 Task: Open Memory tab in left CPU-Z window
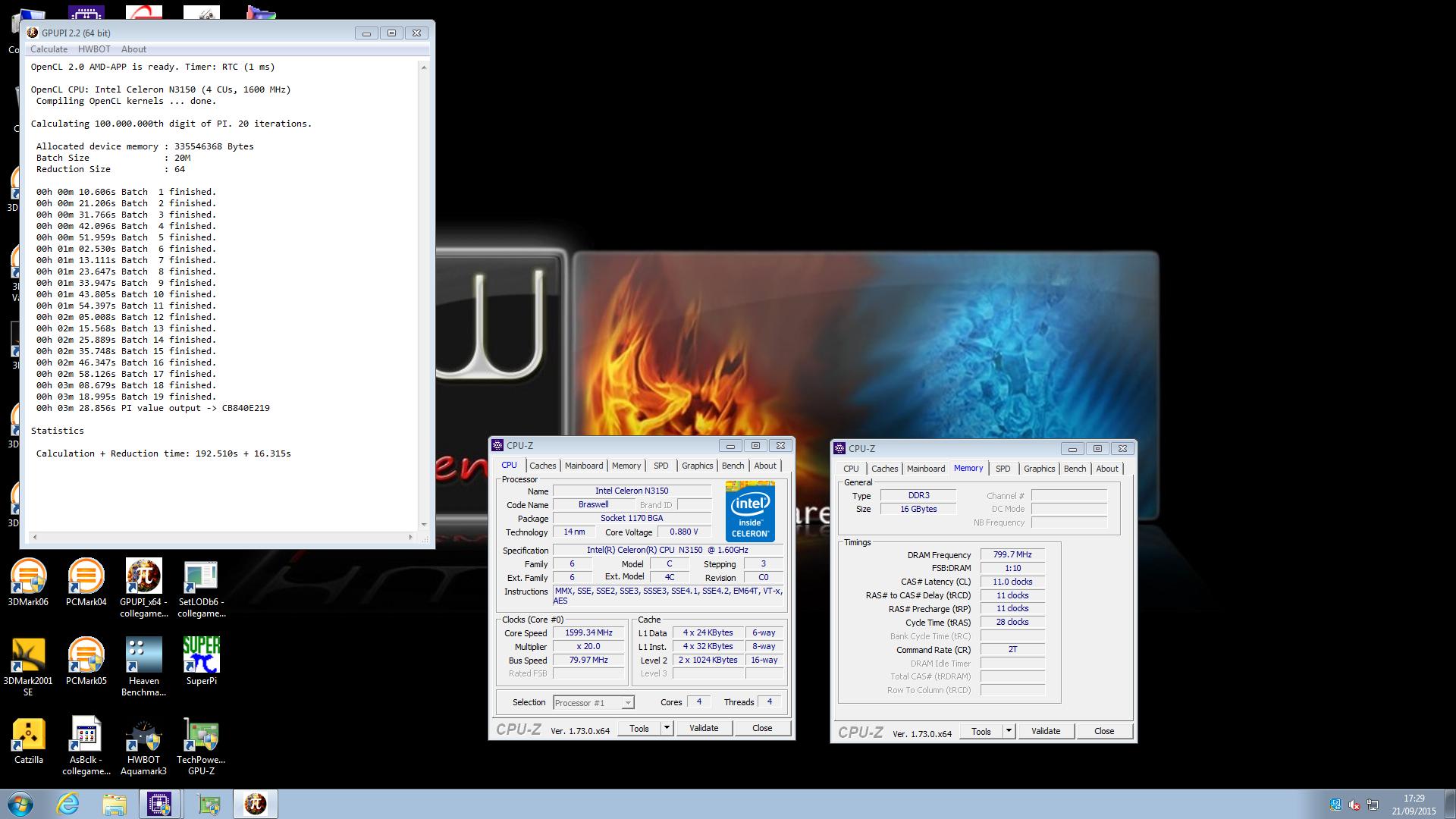626,466
